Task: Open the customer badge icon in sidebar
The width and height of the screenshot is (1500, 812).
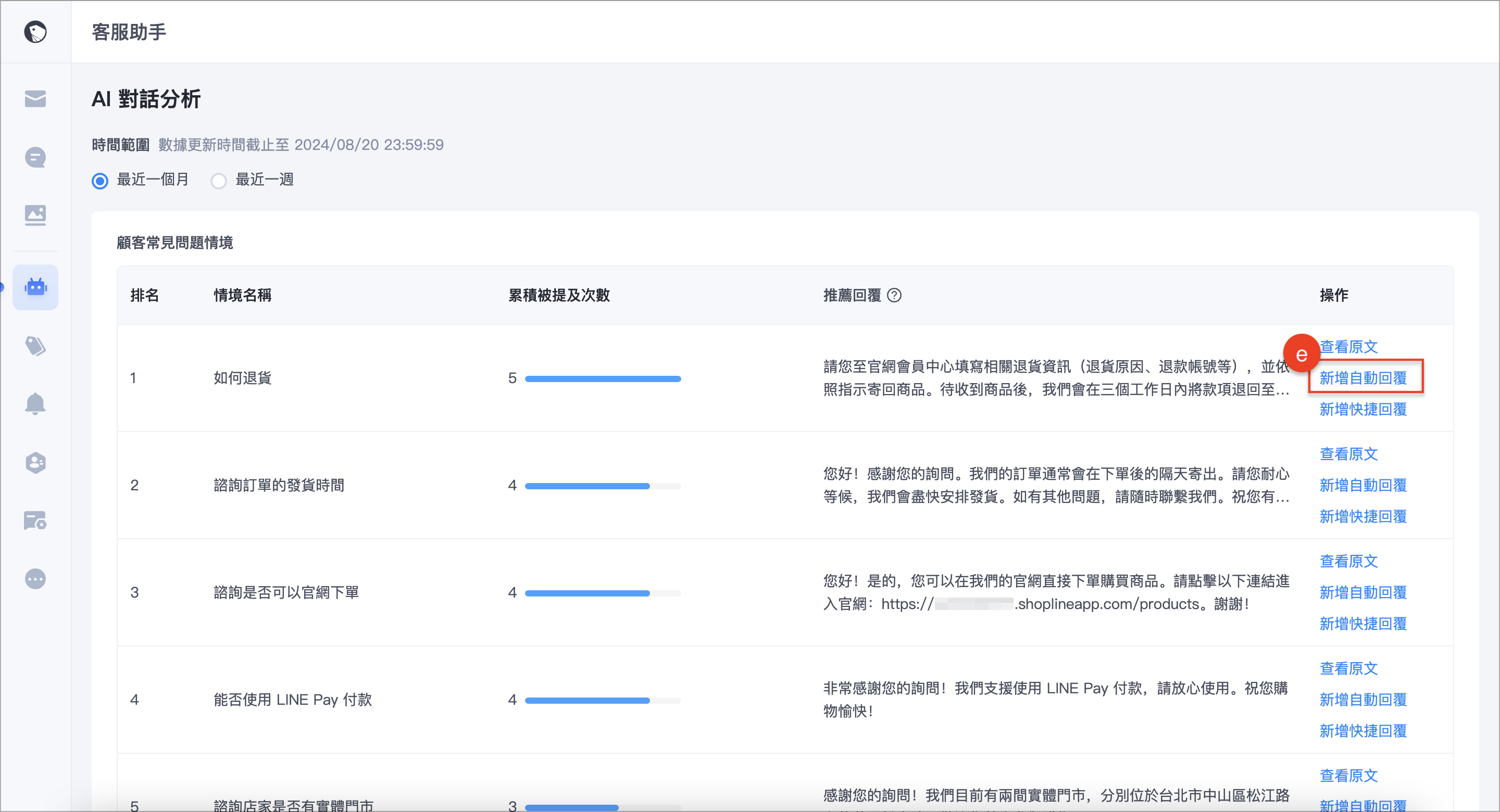Action: 35,463
